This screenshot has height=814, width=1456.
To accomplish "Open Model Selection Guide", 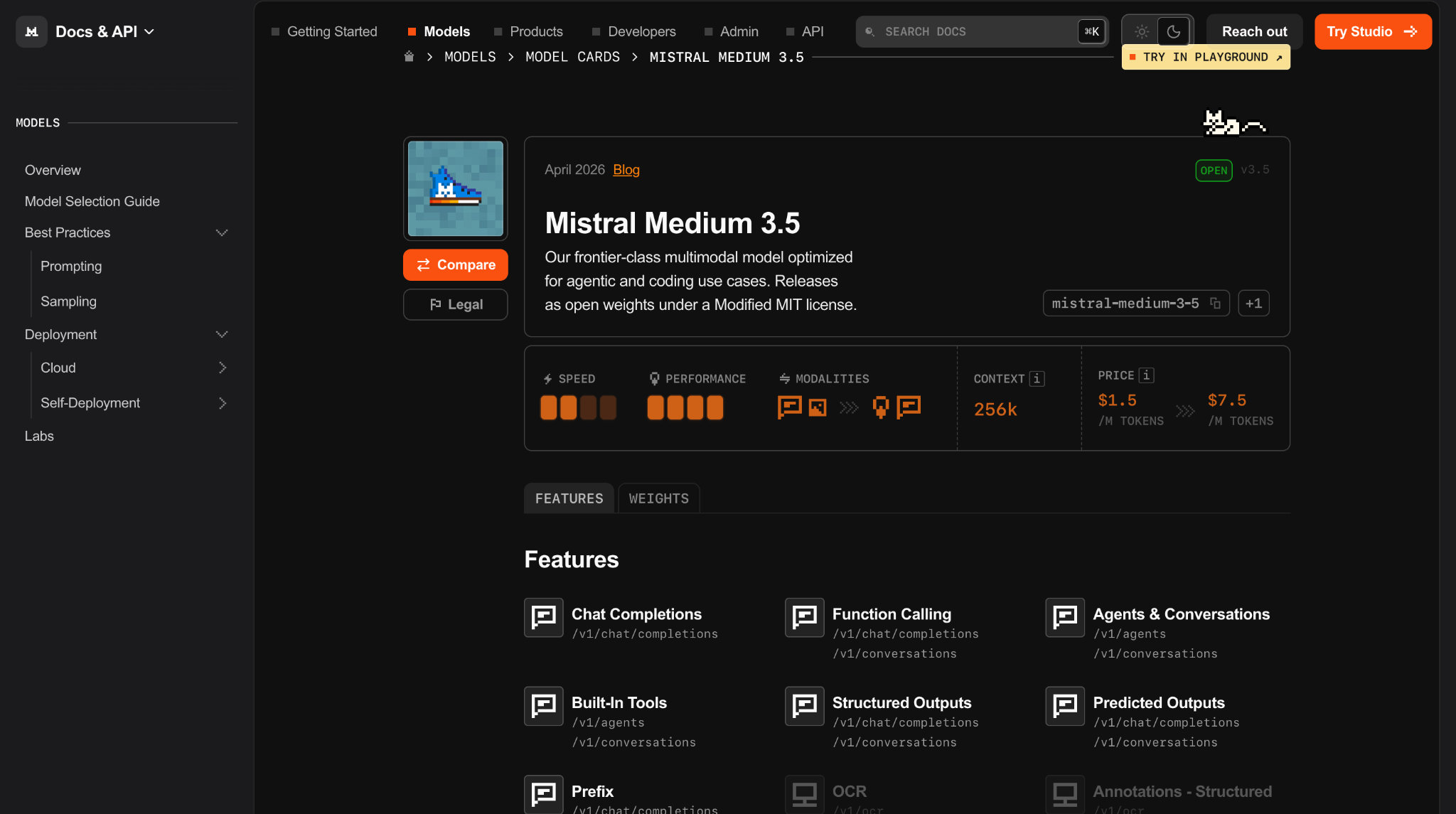I will (x=92, y=202).
